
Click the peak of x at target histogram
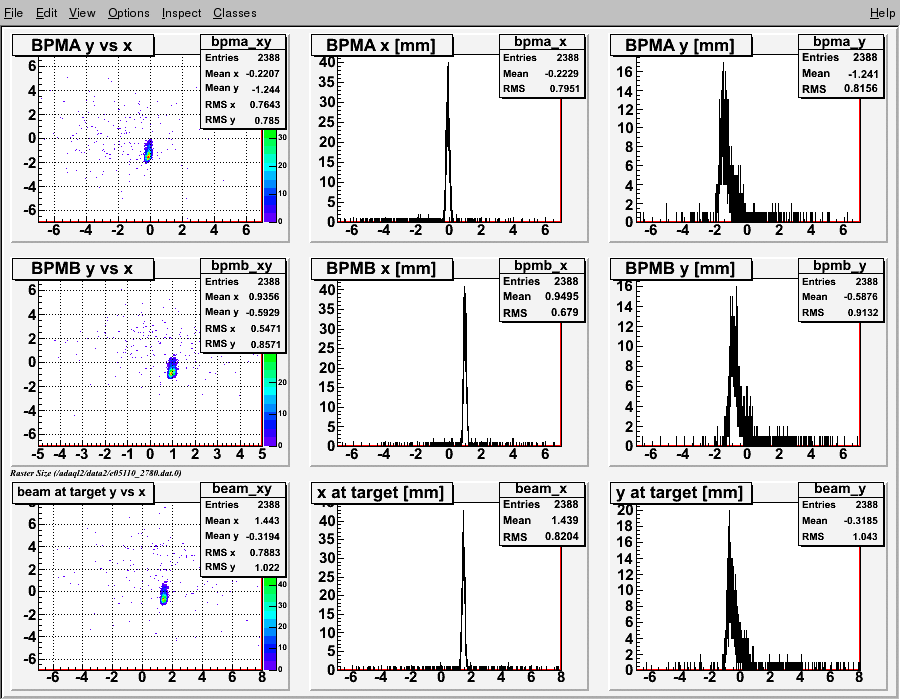463,511
